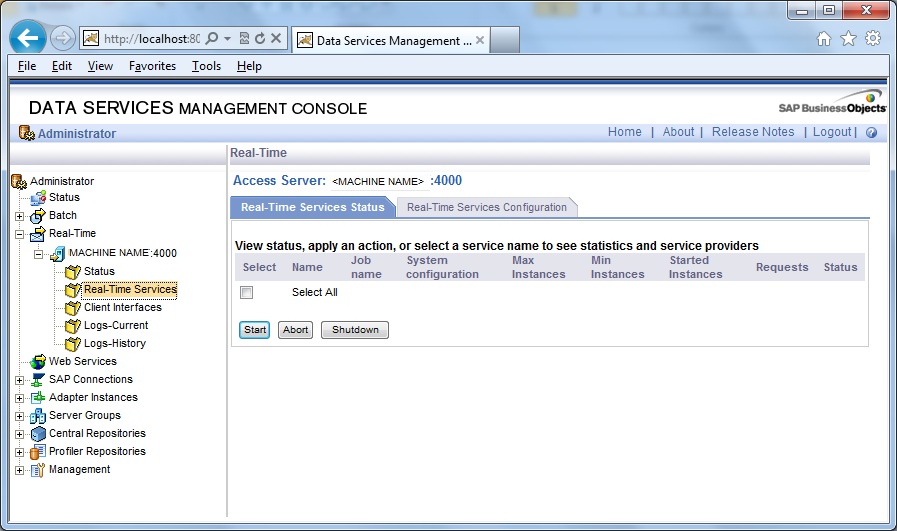Open a new browser tab
The image size is (897, 531).
pyautogui.click(x=505, y=40)
